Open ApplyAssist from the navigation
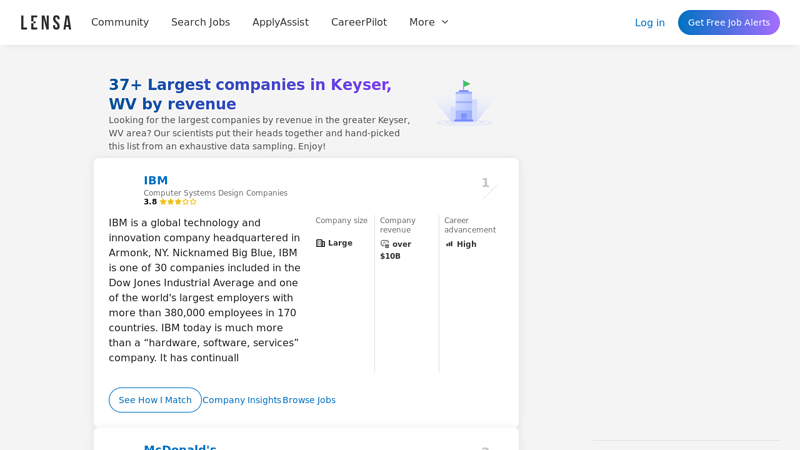The height and width of the screenshot is (450, 800). click(280, 22)
